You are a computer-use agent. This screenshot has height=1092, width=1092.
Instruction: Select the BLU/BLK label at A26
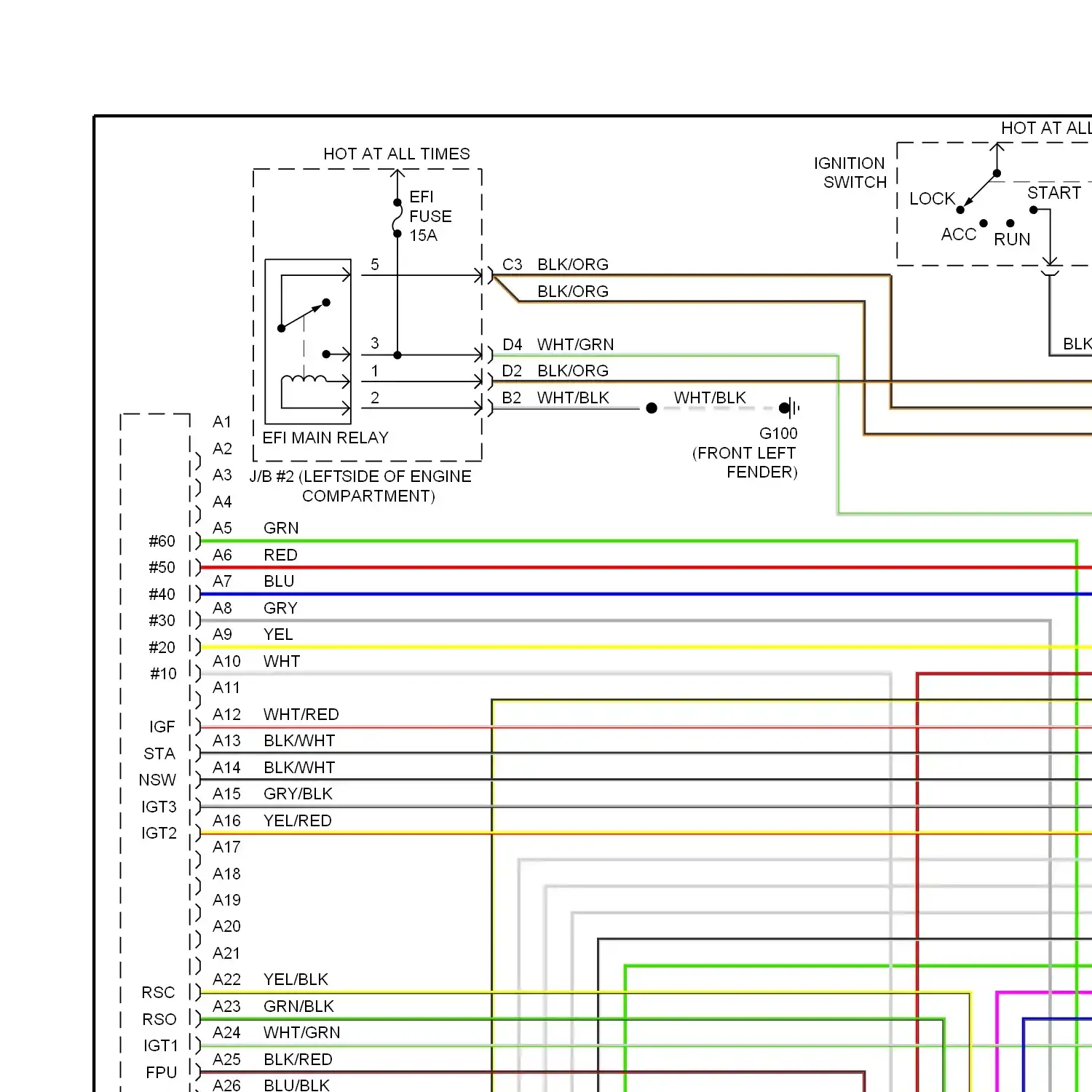(x=296, y=1085)
